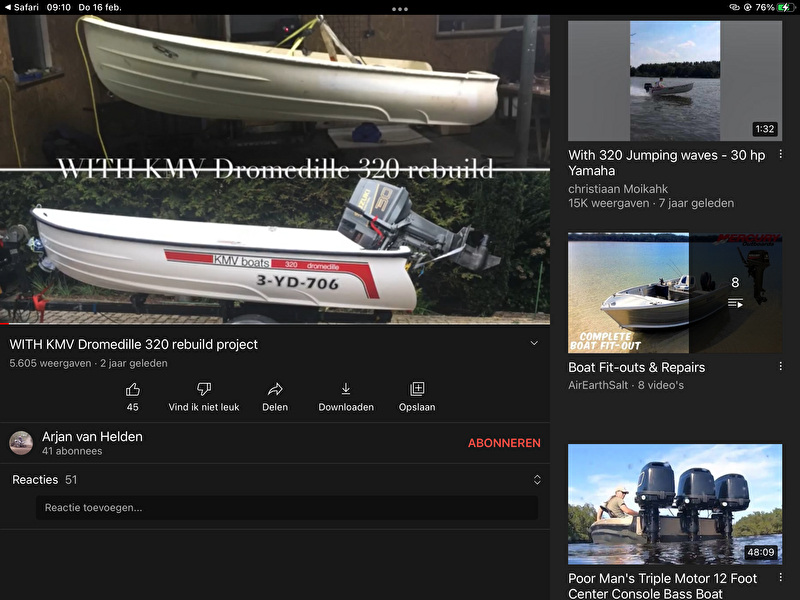Viewport: 800px width, 600px height.
Task: Subscribe with the ABONNEREN button
Action: 504,443
